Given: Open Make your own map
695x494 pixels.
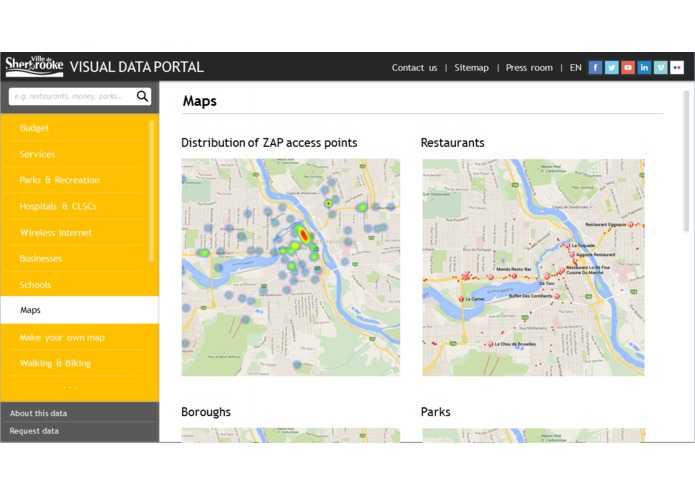Looking at the screenshot, I should [x=62, y=338].
